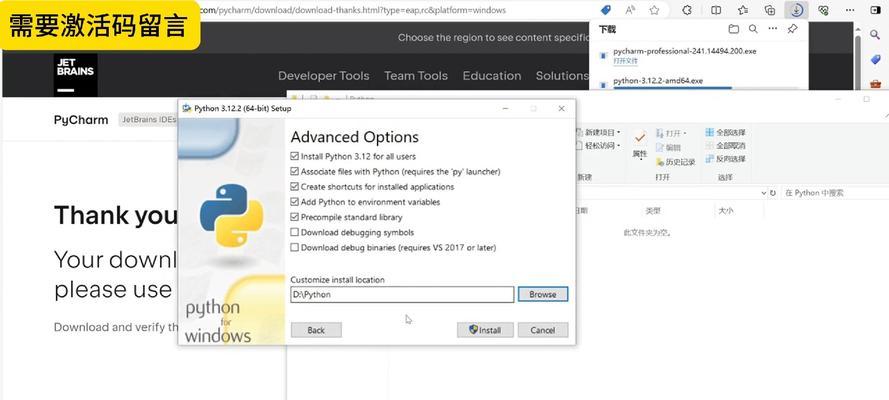The image size is (889, 400).
Task: Click the Cancel button in Python setup
Action: coord(543,330)
